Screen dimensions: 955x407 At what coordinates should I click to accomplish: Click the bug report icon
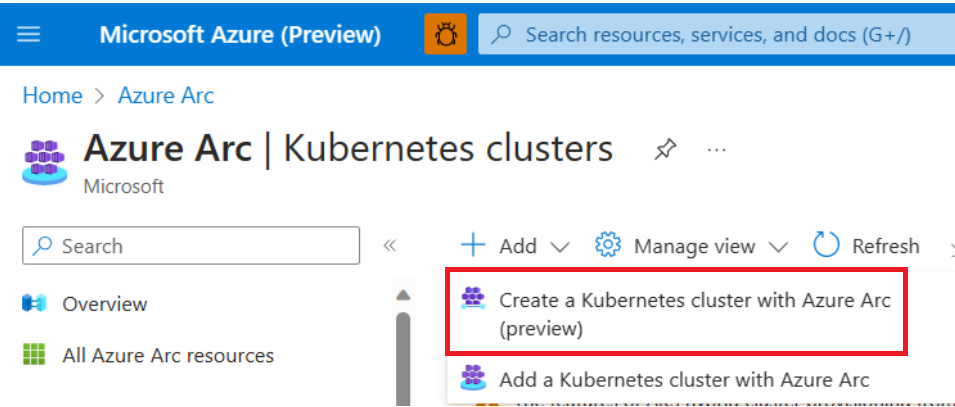(x=445, y=35)
